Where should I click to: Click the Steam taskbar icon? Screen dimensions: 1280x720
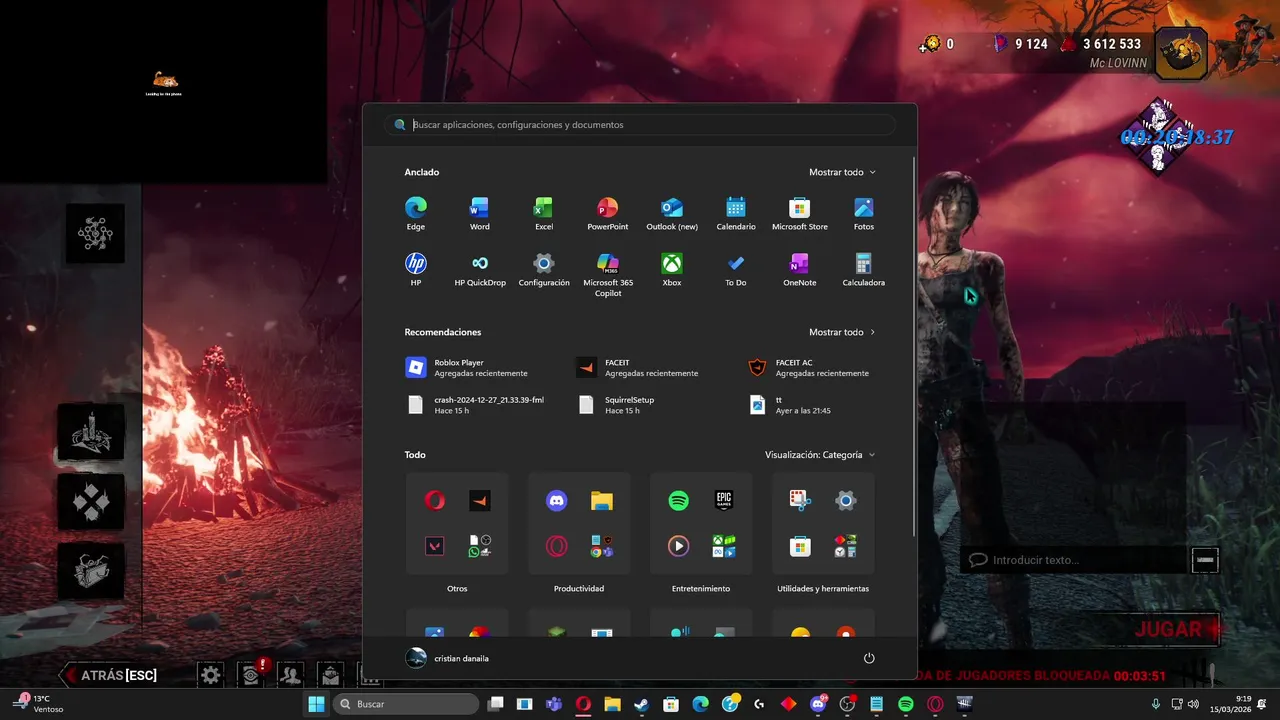pos(642,704)
